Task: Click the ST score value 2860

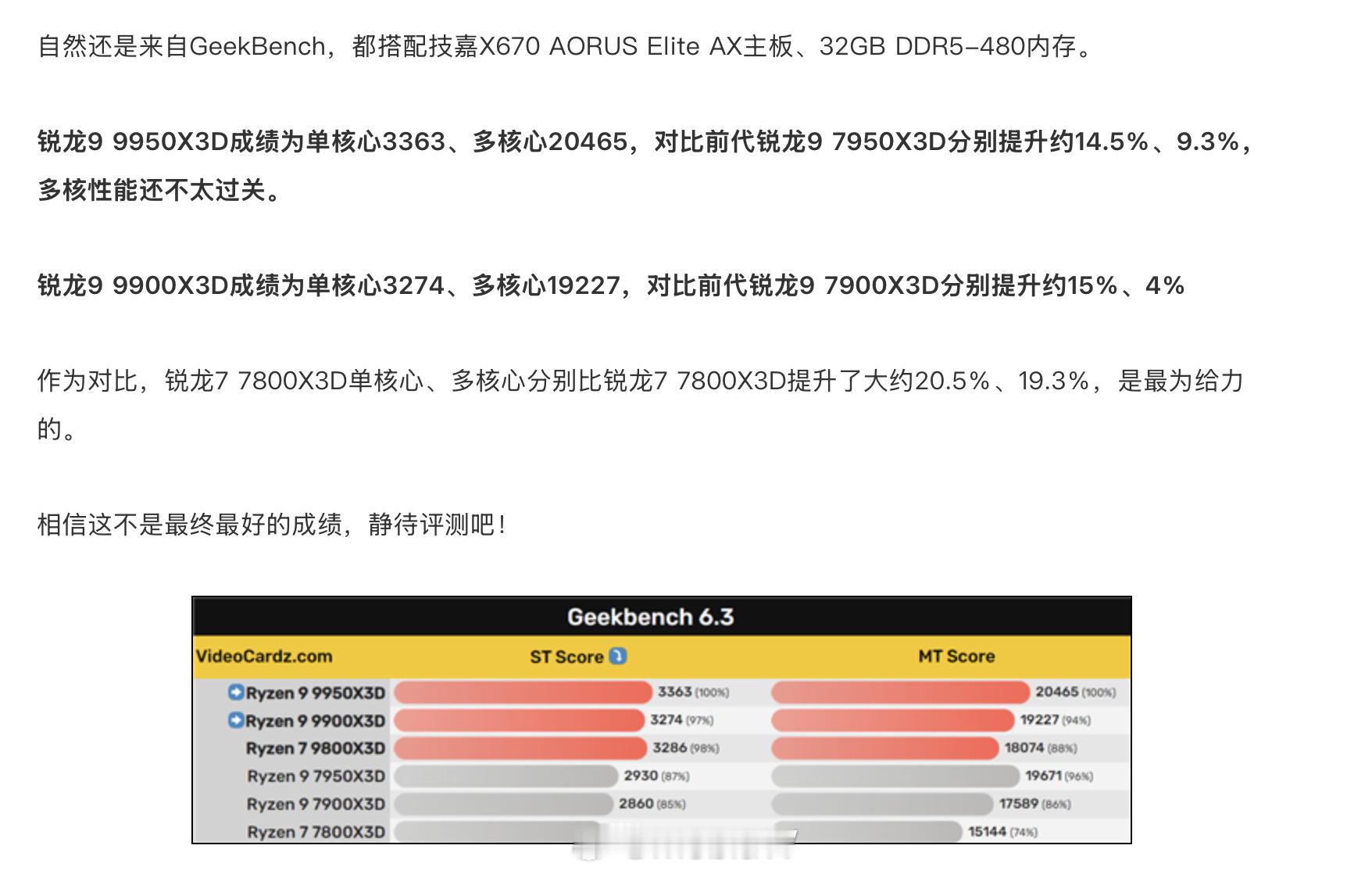Action: click(x=636, y=803)
